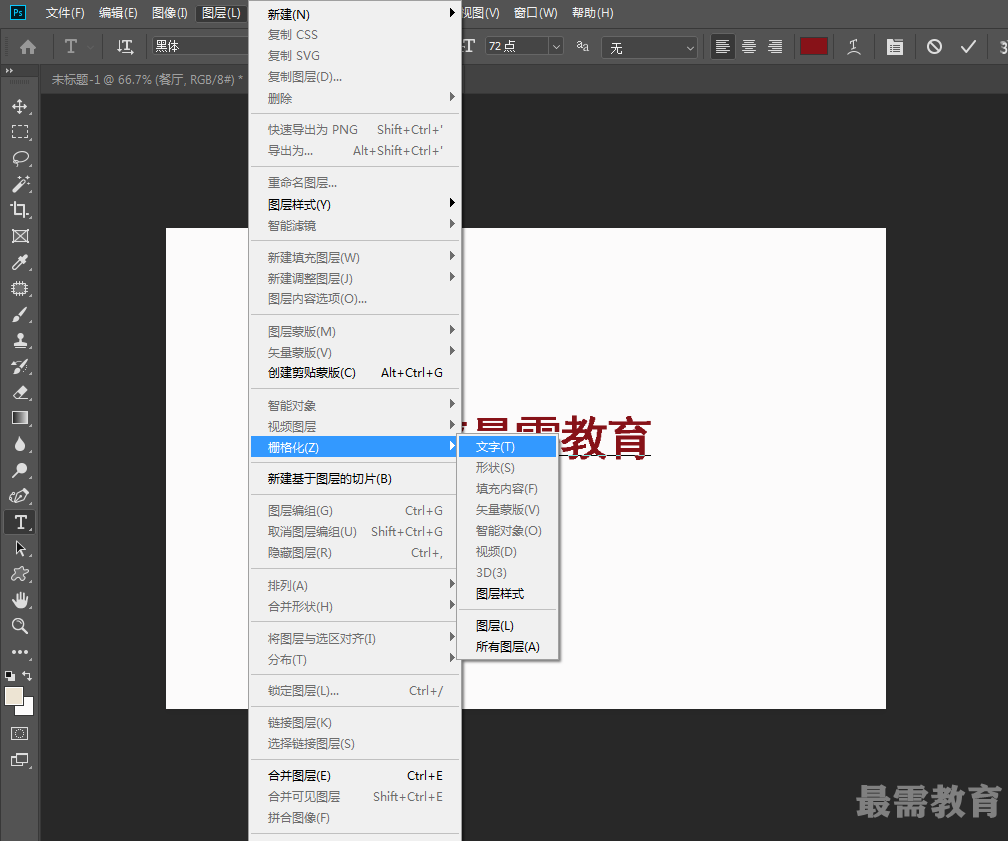The image size is (1008, 841).
Task: Set center align text
Action: (749, 47)
